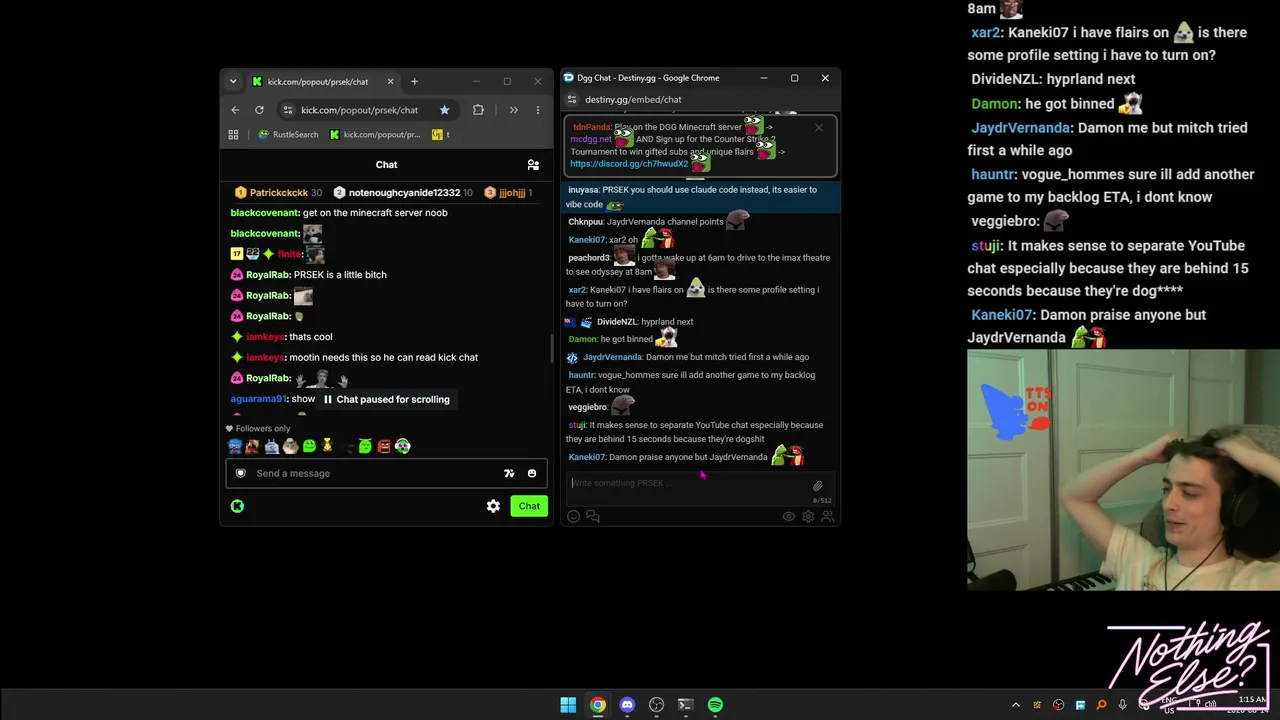The width and height of the screenshot is (1280, 720).
Task: Insert the blue Huggy emote in Kick
Action: 235,446
